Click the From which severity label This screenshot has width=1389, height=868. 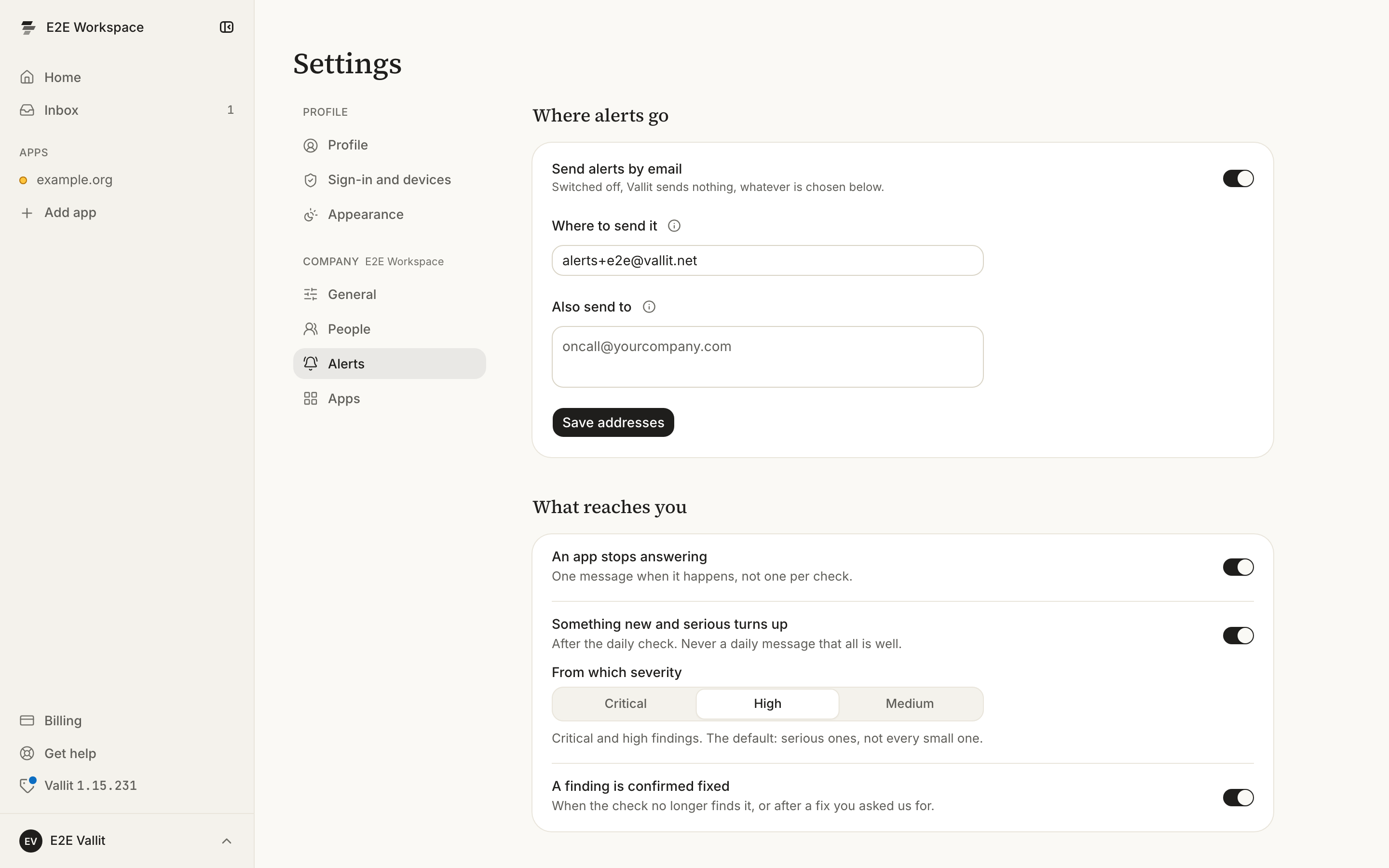tap(616, 672)
